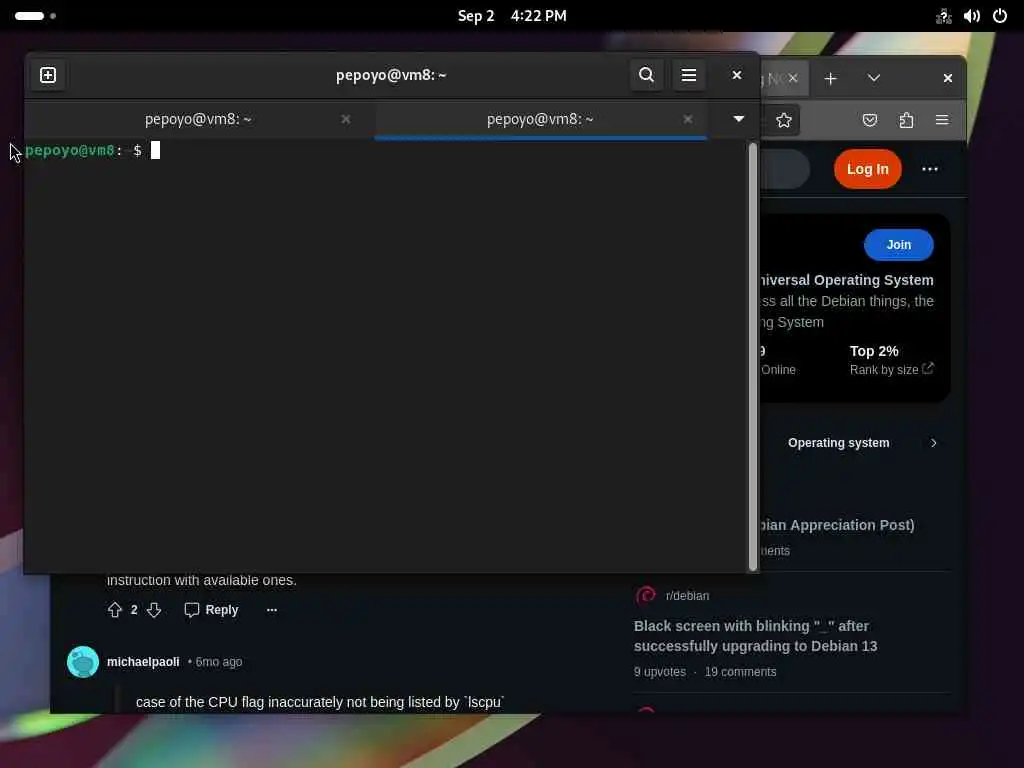List all tabs with Firefox chevron

pyautogui.click(x=874, y=78)
